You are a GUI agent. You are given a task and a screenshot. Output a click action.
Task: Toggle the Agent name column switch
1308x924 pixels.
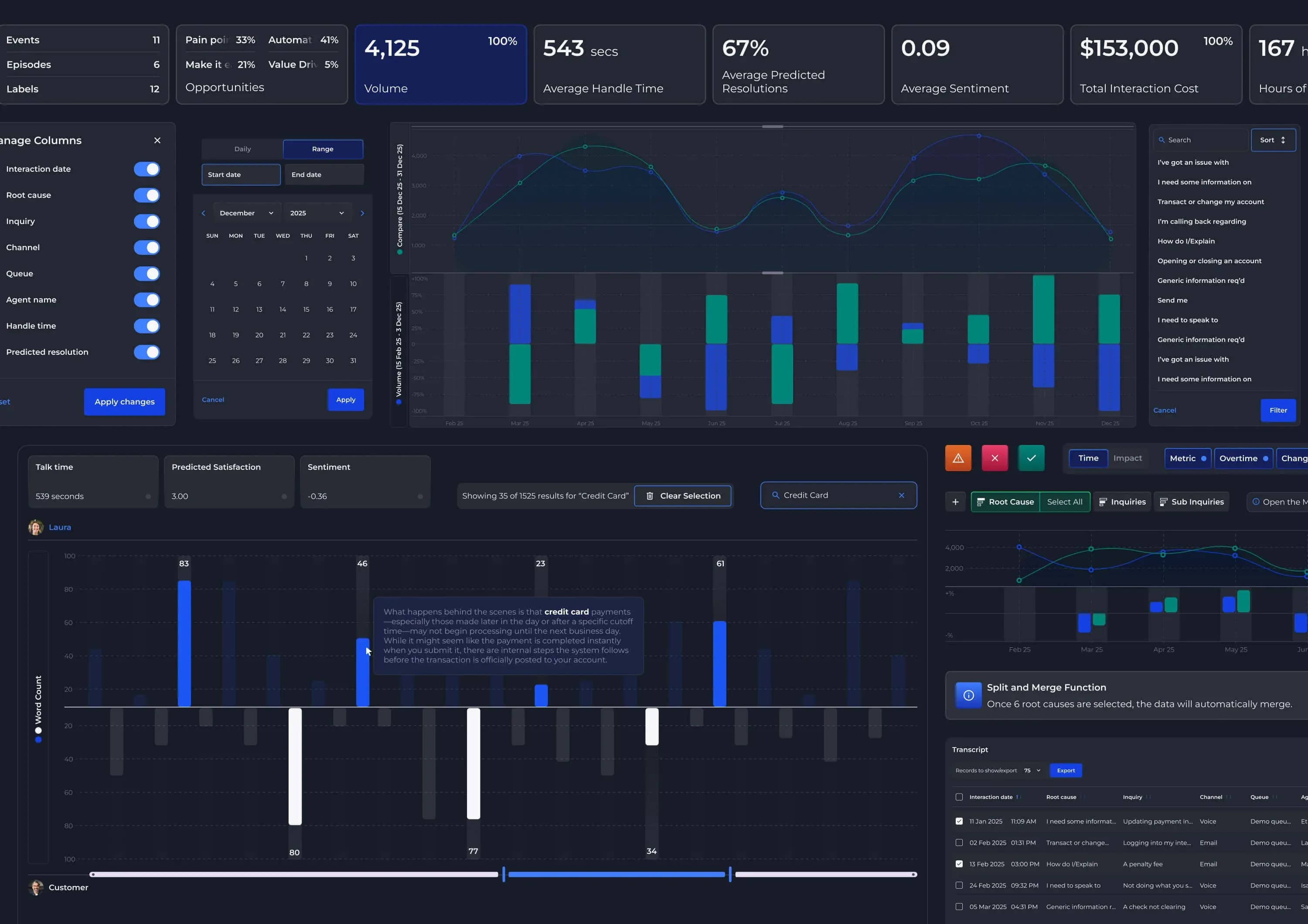pyautogui.click(x=146, y=300)
